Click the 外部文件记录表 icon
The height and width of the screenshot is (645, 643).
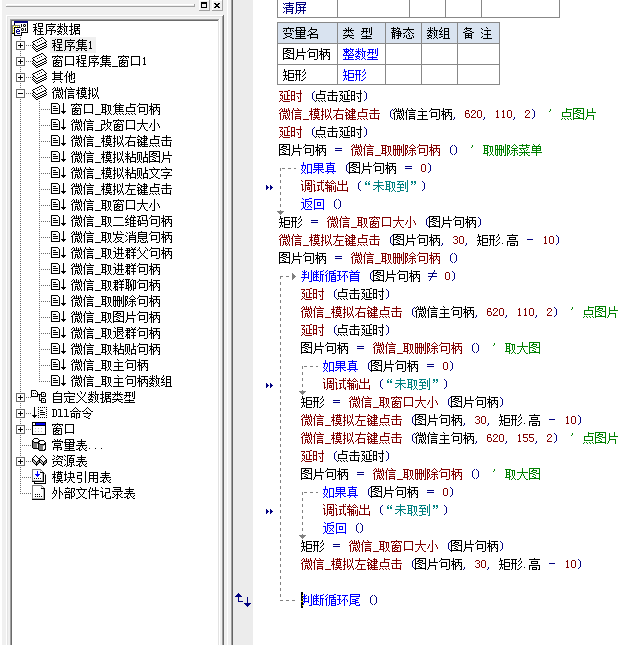[x=39, y=493]
